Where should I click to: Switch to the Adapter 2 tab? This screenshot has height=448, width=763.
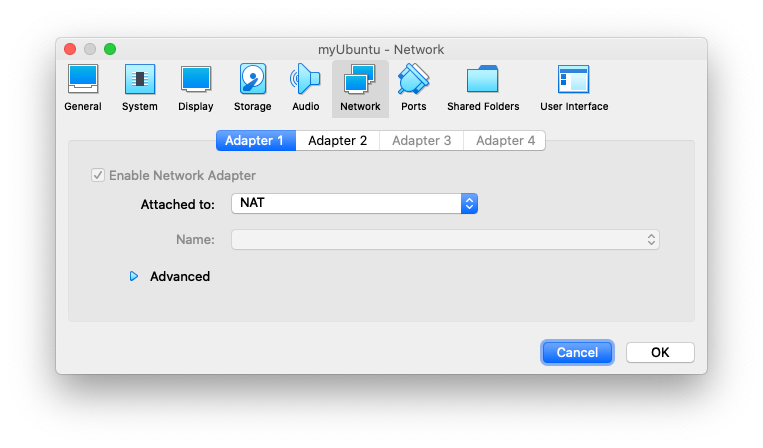point(338,141)
